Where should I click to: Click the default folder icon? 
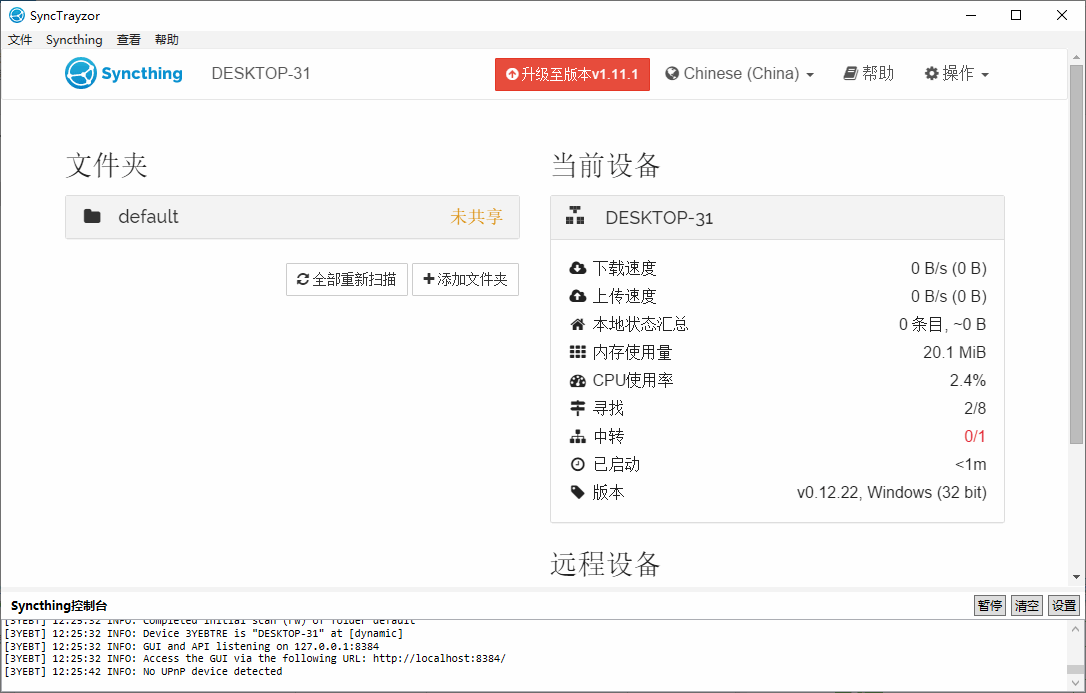(92, 217)
